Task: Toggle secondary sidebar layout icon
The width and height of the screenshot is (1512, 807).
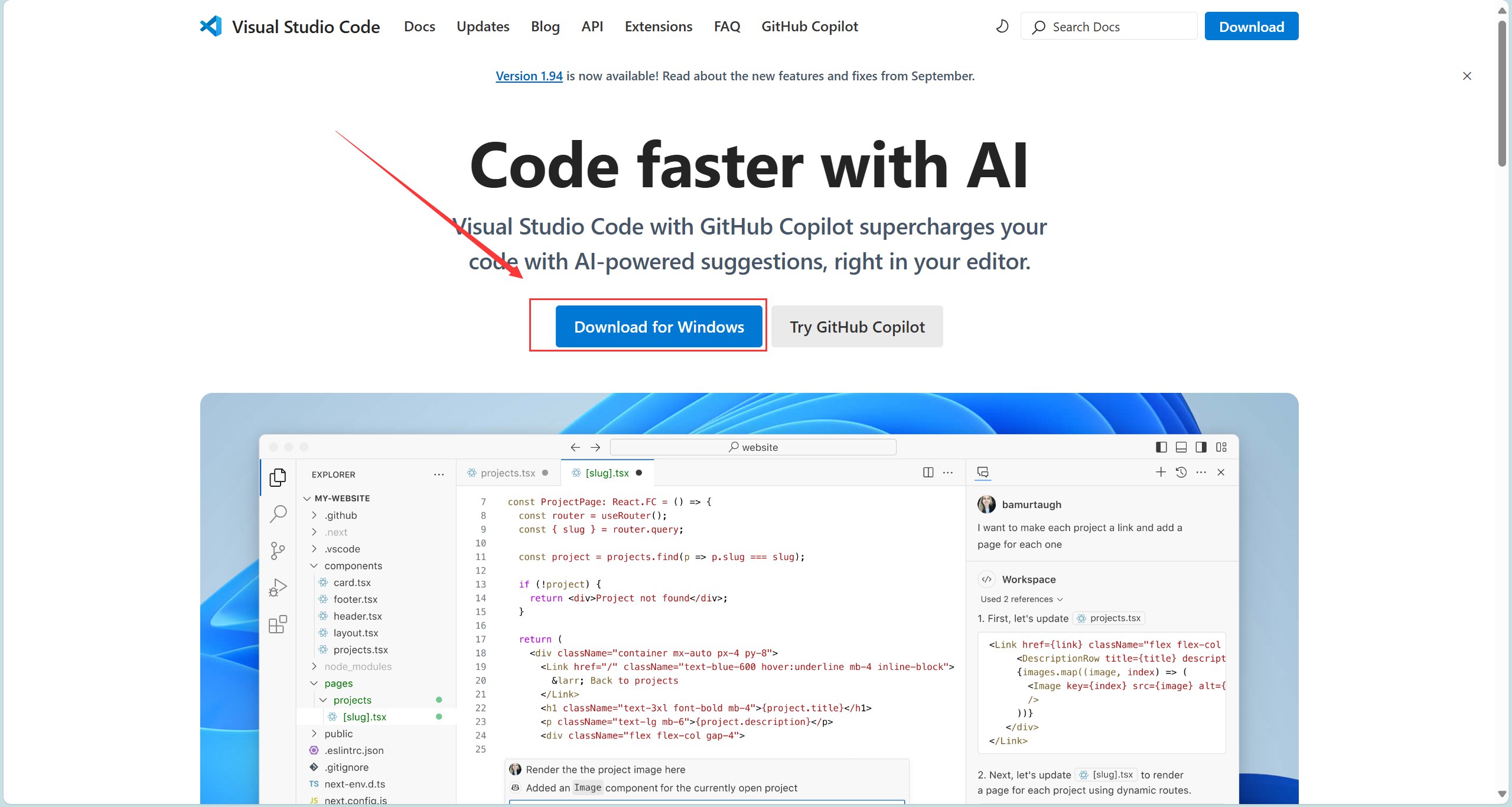Action: (1201, 447)
